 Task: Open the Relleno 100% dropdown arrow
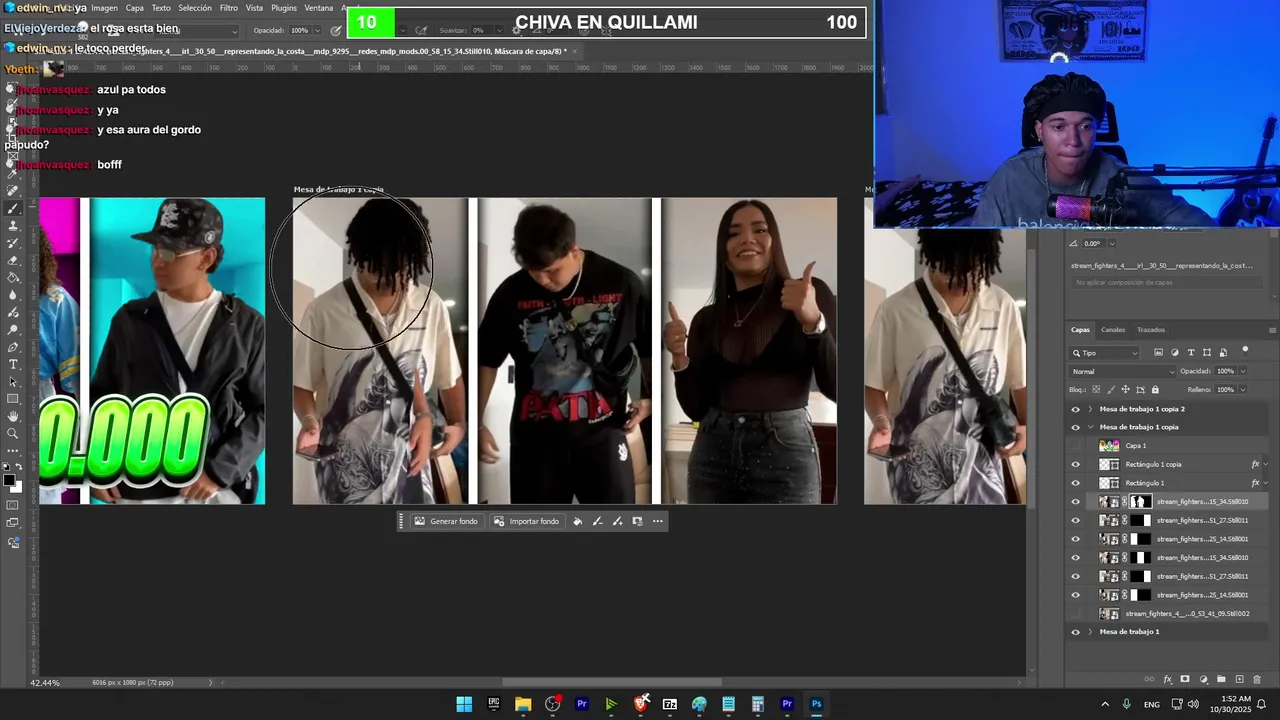tap(1242, 389)
